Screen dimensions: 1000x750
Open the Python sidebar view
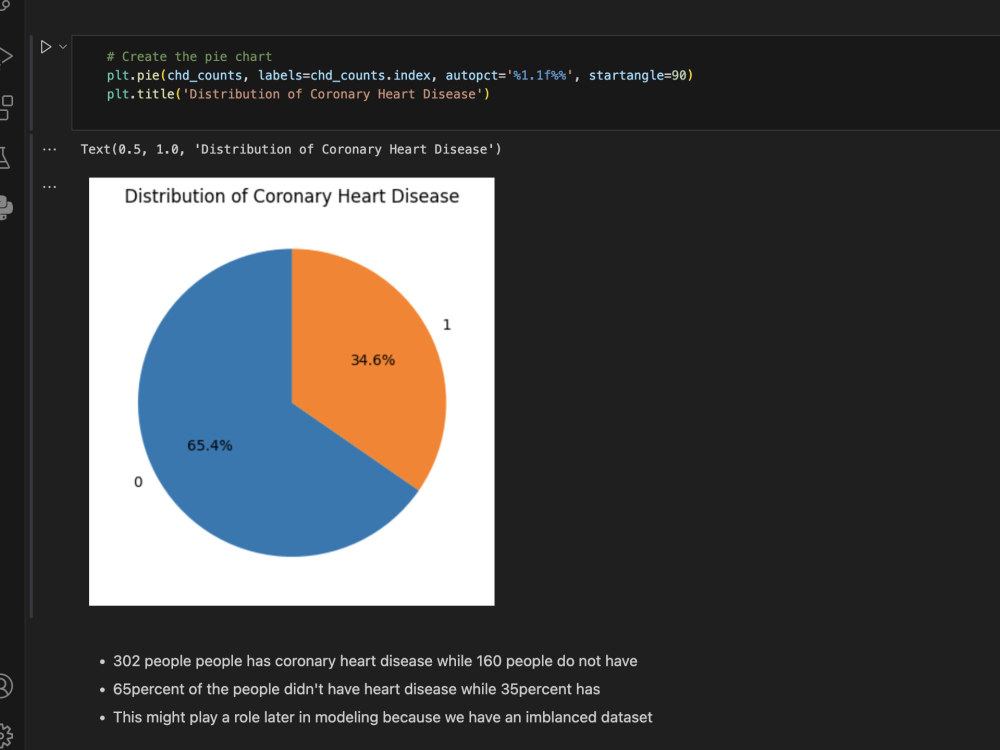(x=6, y=207)
